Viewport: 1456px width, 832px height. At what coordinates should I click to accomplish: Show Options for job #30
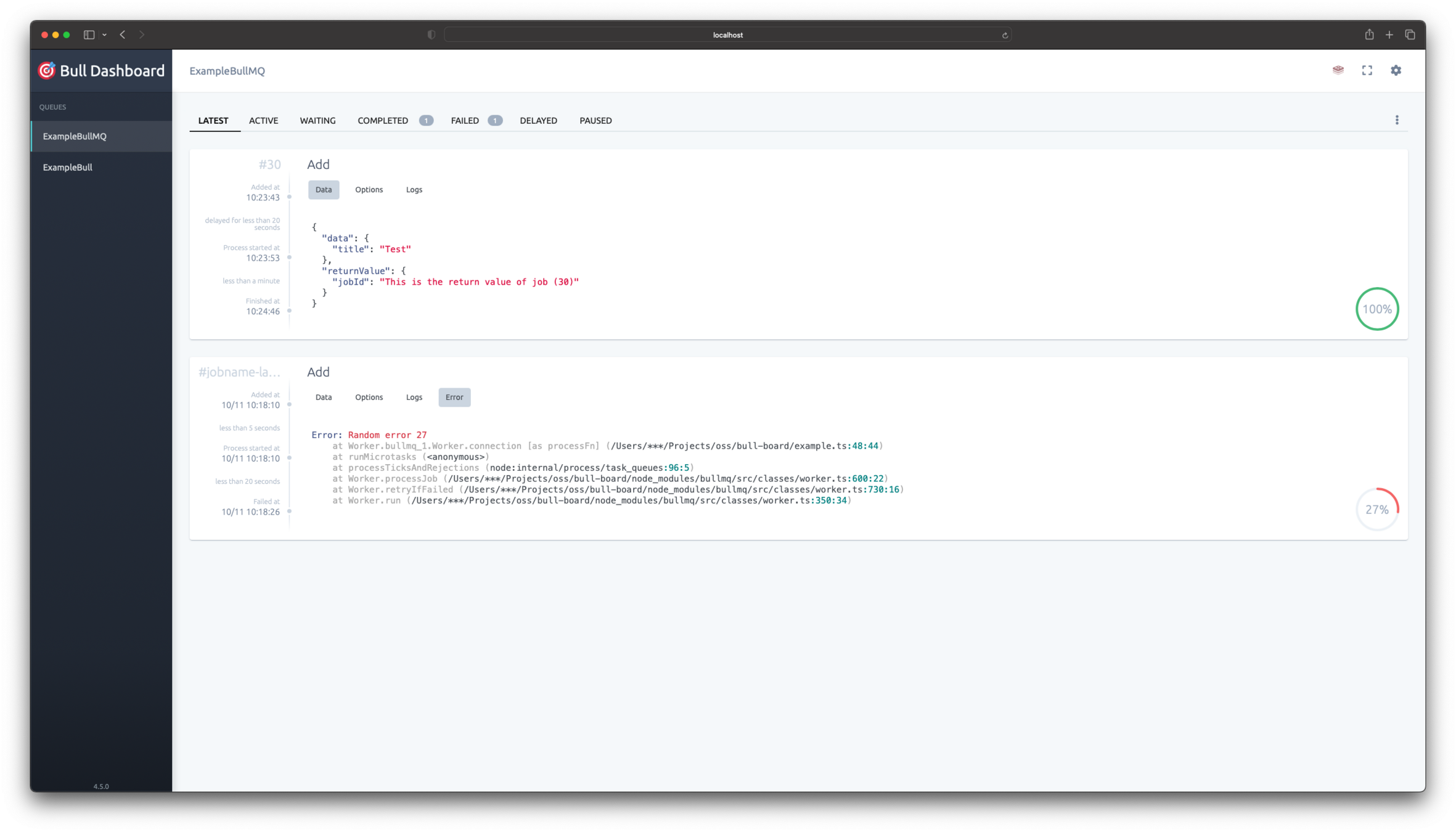pos(369,190)
